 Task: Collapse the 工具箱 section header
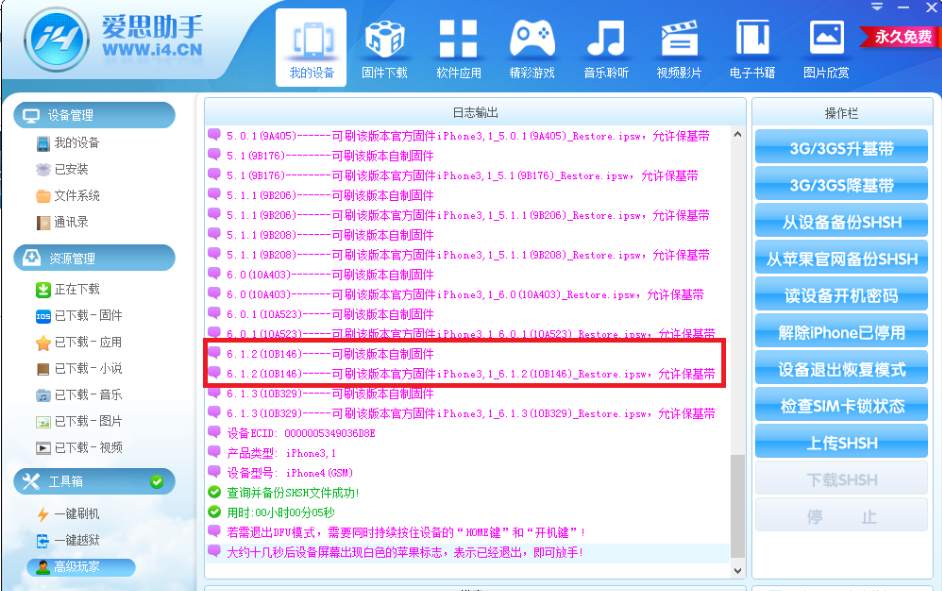pyautogui.click(x=94, y=482)
